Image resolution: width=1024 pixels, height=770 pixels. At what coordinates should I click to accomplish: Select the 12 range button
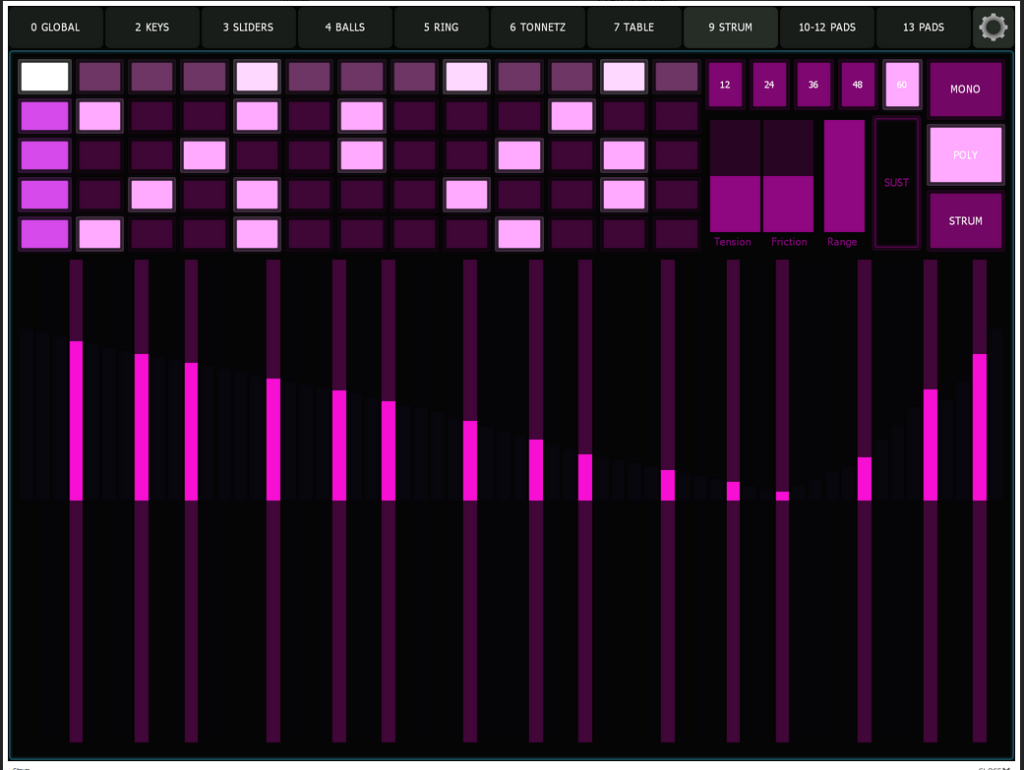click(x=725, y=84)
